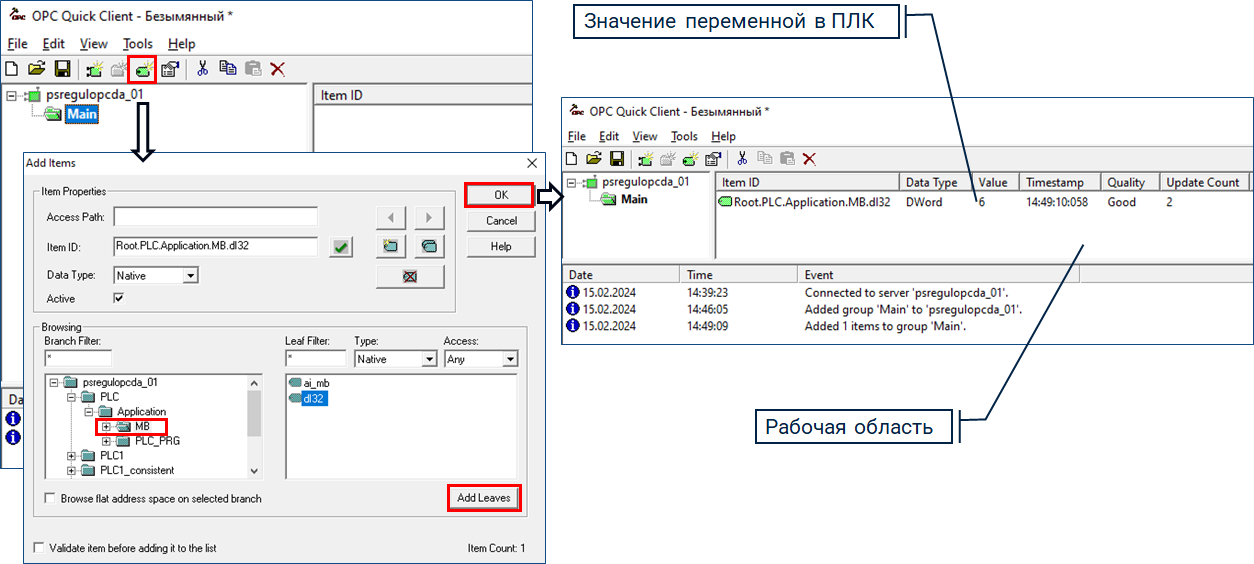Tick Validate item before adding it to the list

pyautogui.click(x=39, y=548)
